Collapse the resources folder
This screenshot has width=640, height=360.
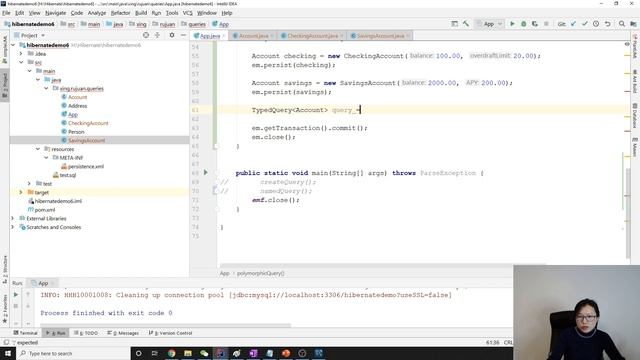[38, 149]
